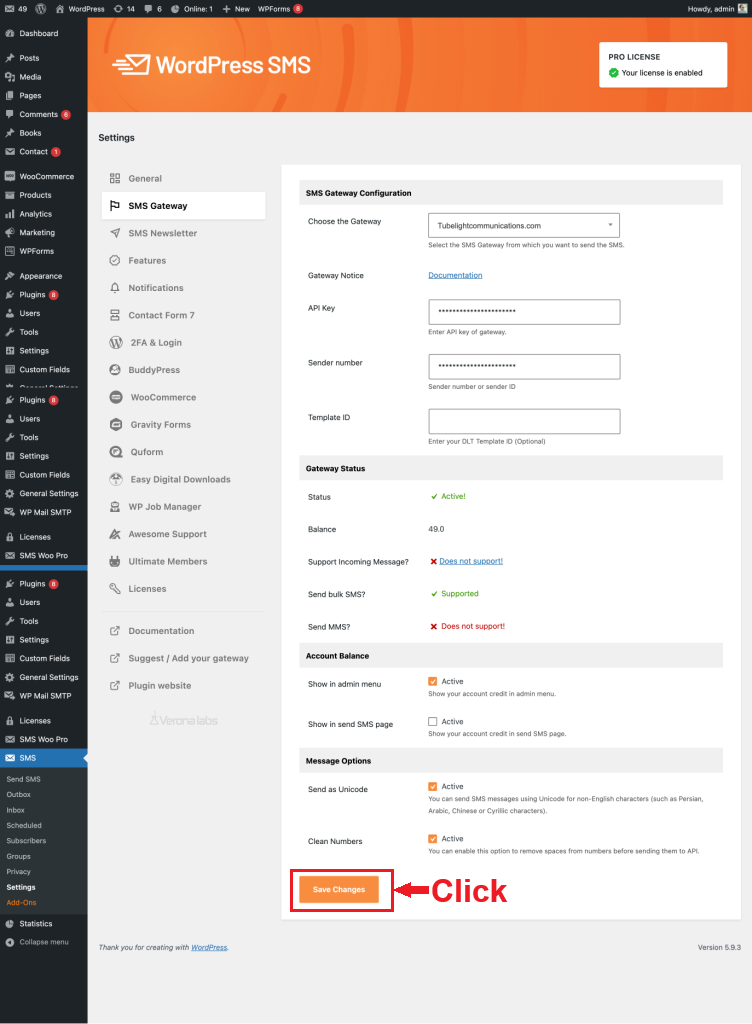752x1024 pixels.
Task: Enable Show in send SMS page checkbox
Action: 433,721
